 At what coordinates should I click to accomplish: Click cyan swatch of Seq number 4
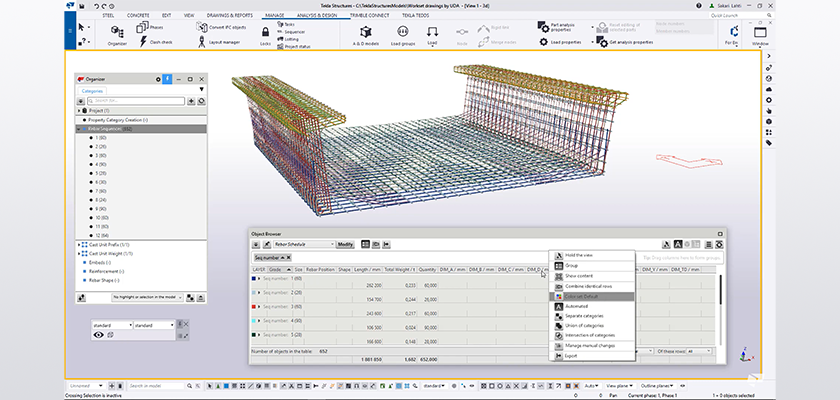pos(254,321)
